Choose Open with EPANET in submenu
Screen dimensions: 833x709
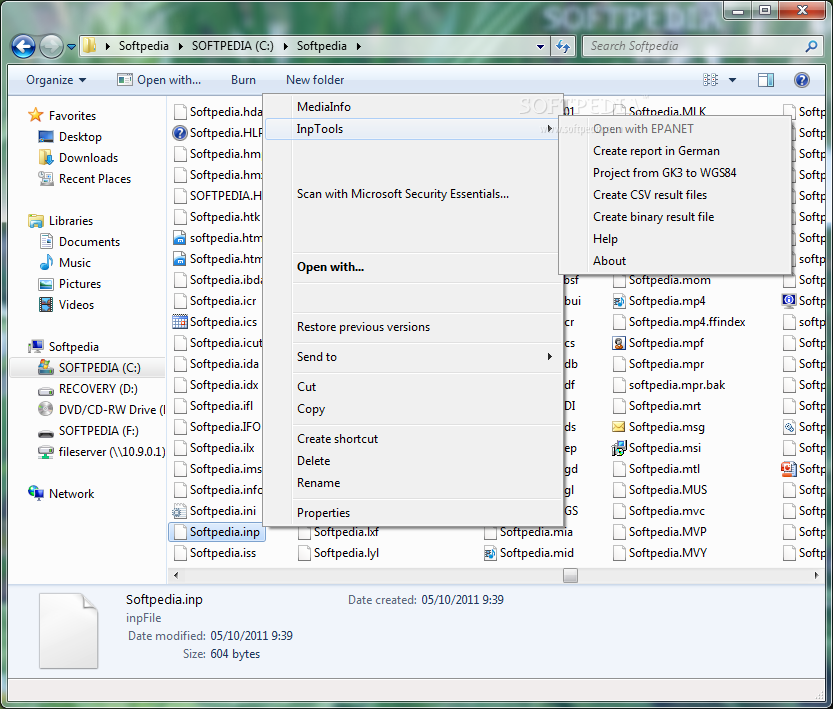[x=675, y=129]
